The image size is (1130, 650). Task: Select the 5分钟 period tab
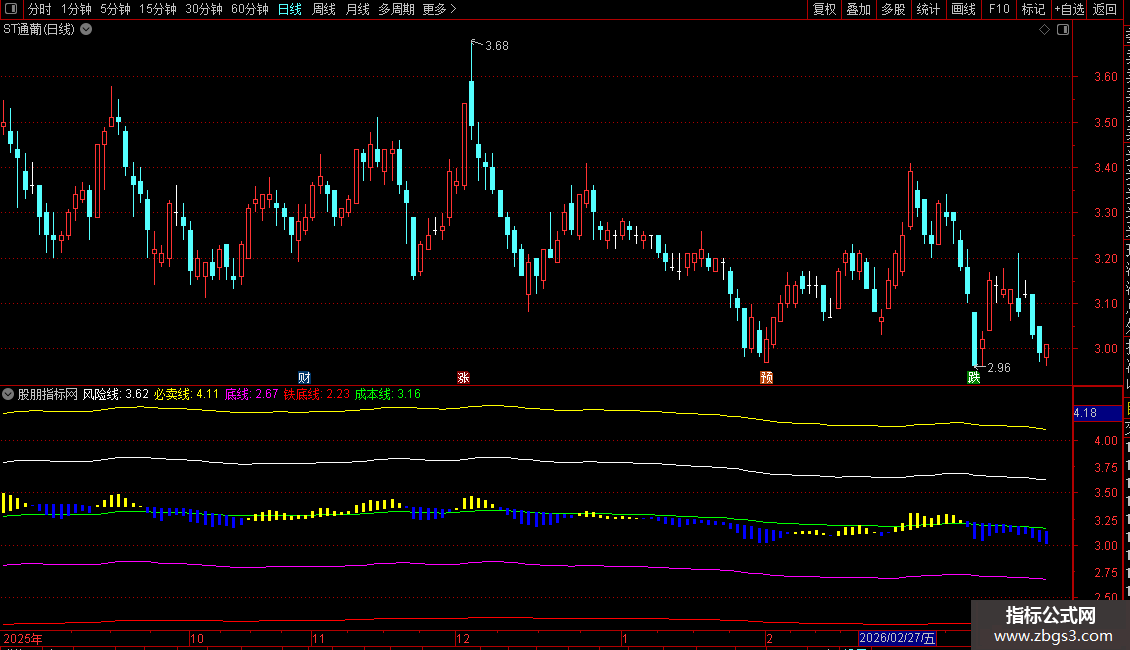[115, 9]
